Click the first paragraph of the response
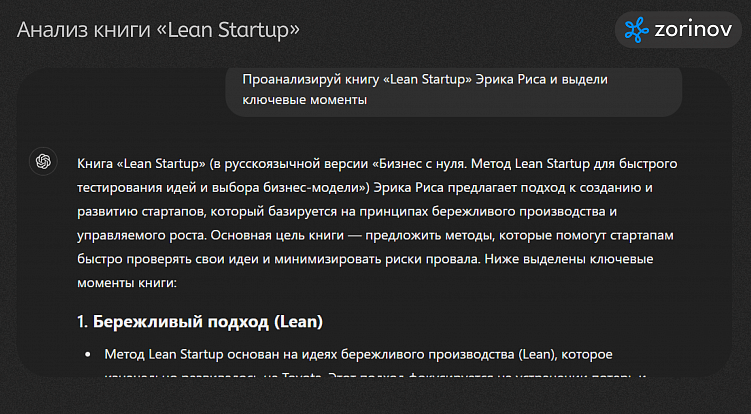 (x=372, y=223)
